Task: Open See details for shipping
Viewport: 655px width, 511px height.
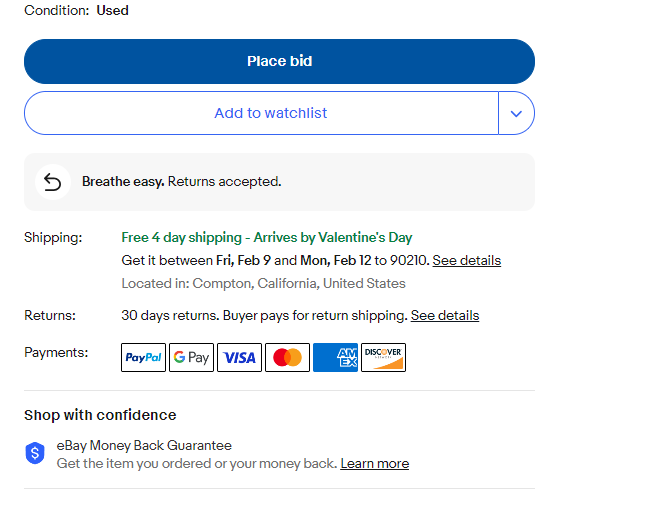Action: [x=466, y=260]
